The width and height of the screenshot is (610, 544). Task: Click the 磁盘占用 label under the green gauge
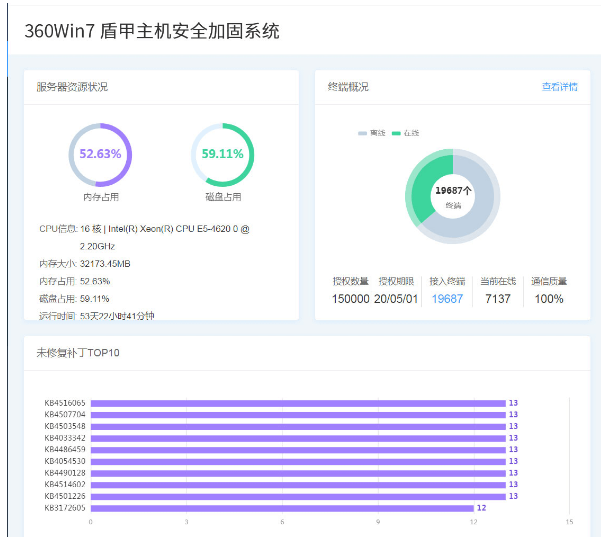(223, 197)
